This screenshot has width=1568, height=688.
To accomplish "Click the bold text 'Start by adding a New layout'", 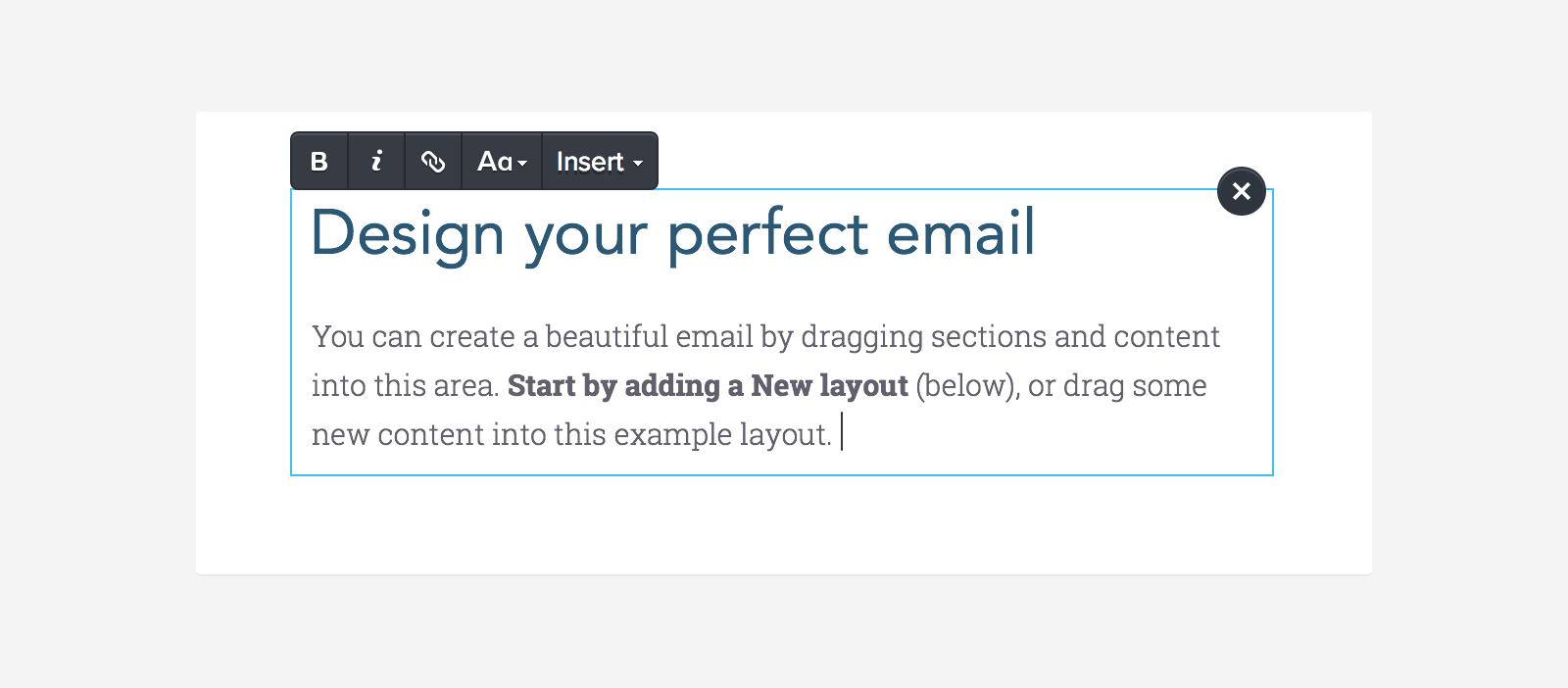I will click(708, 386).
